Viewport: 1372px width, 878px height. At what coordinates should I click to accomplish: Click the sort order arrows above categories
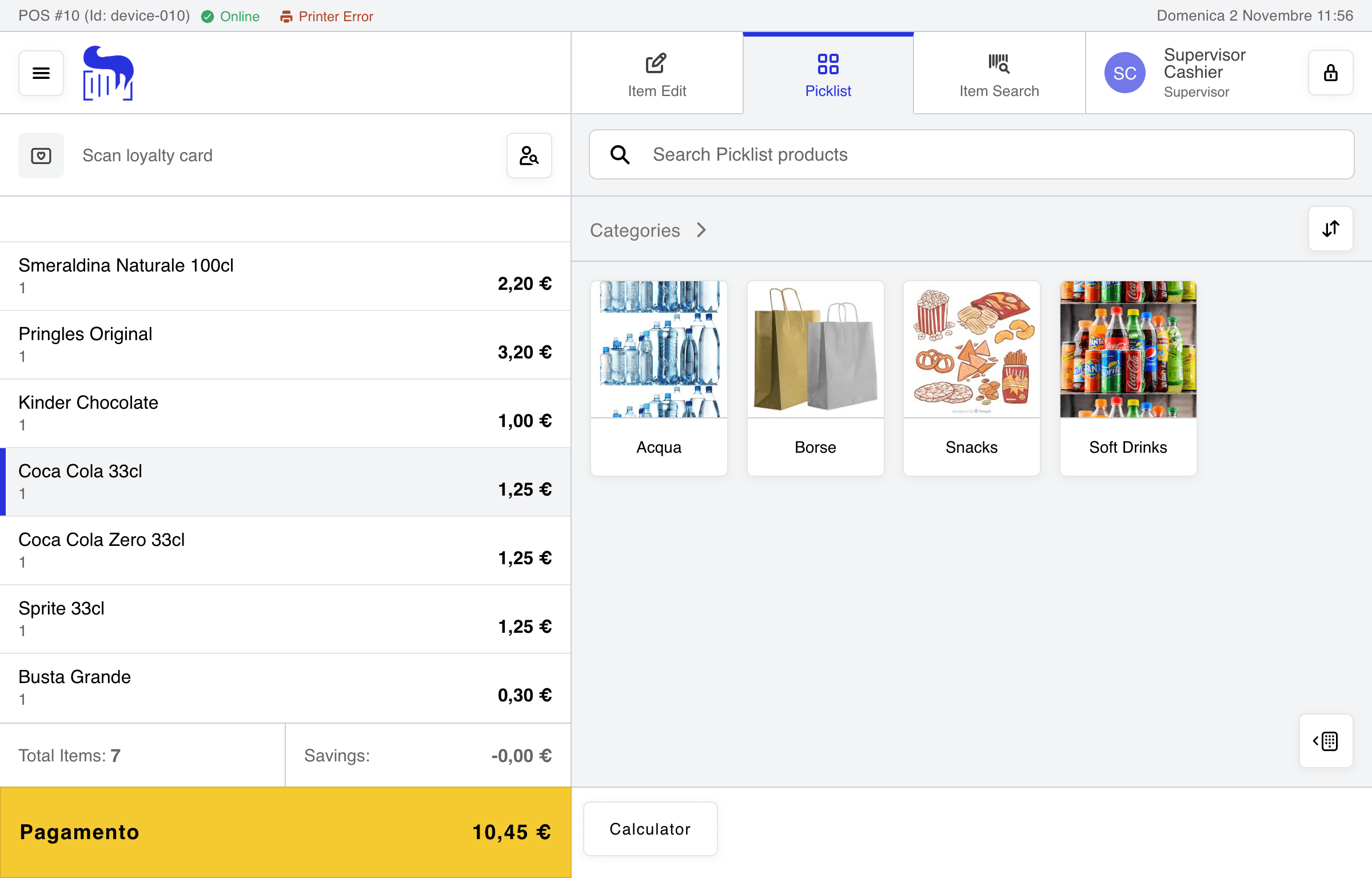(x=1330, y=229)
